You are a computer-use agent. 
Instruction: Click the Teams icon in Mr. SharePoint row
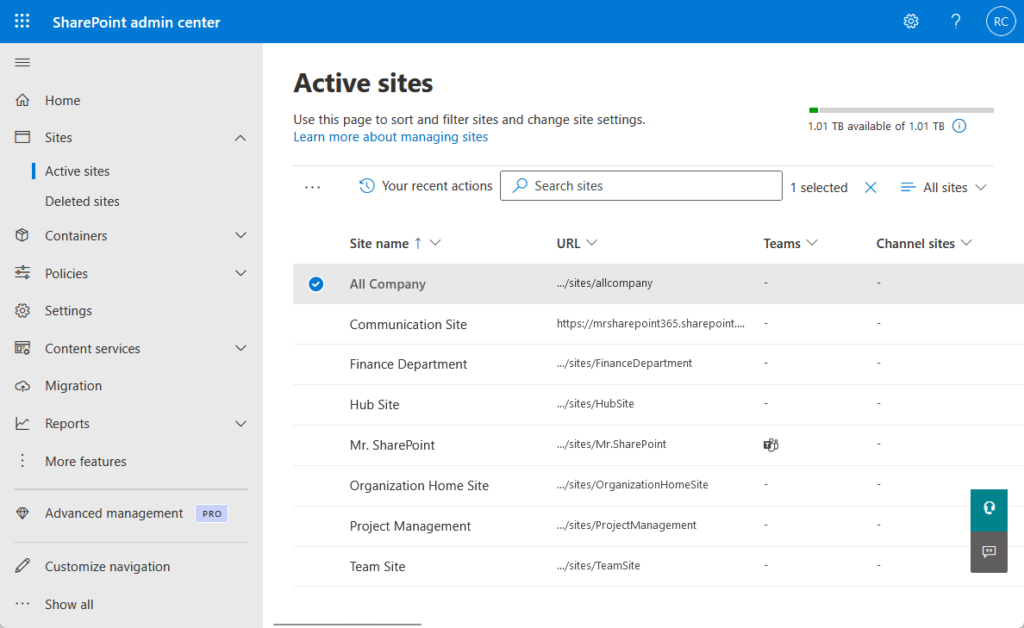point(771,445)
